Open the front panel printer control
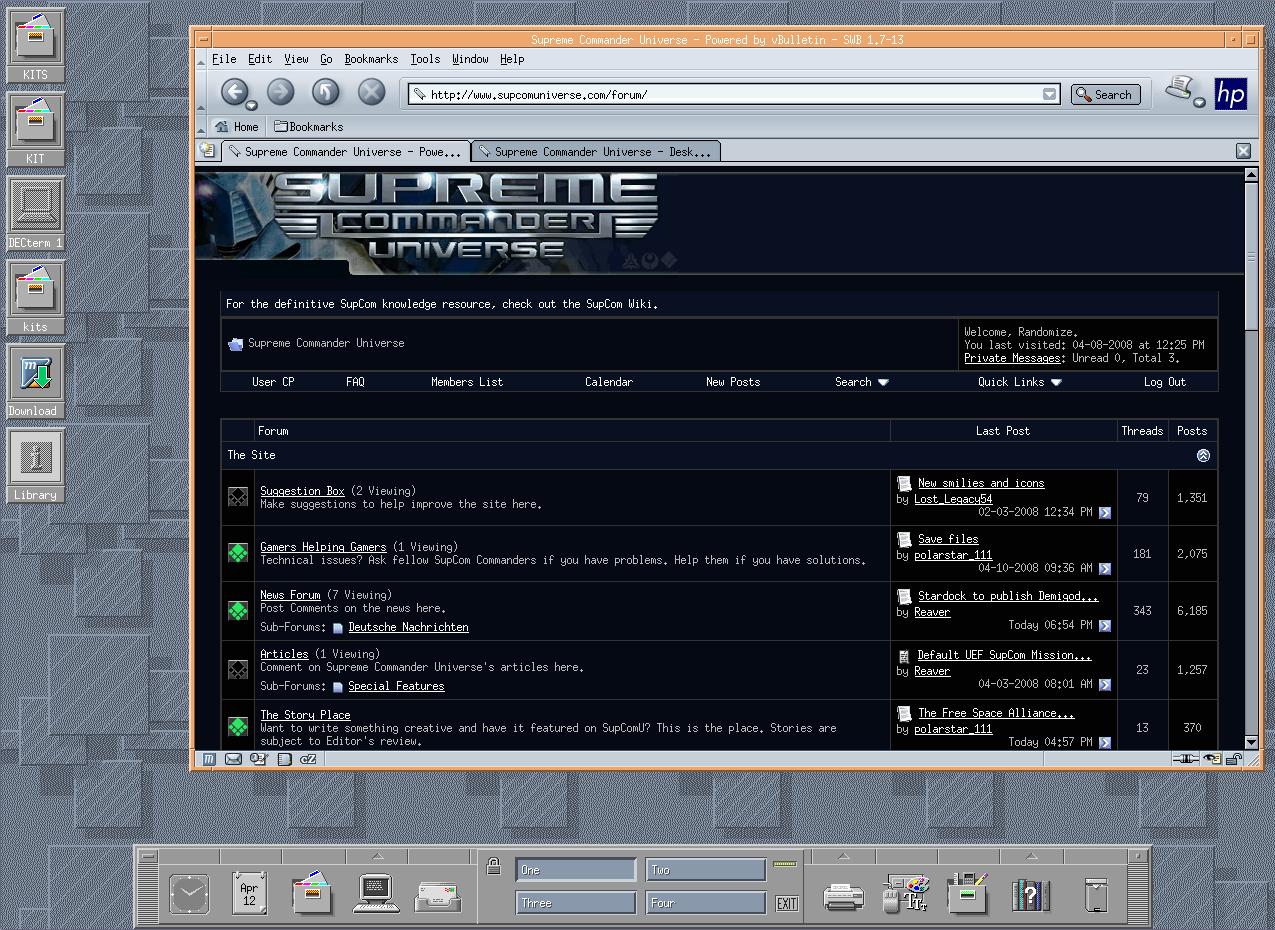This screenshot has height=930, width=1275. click(x=843, y=896)
